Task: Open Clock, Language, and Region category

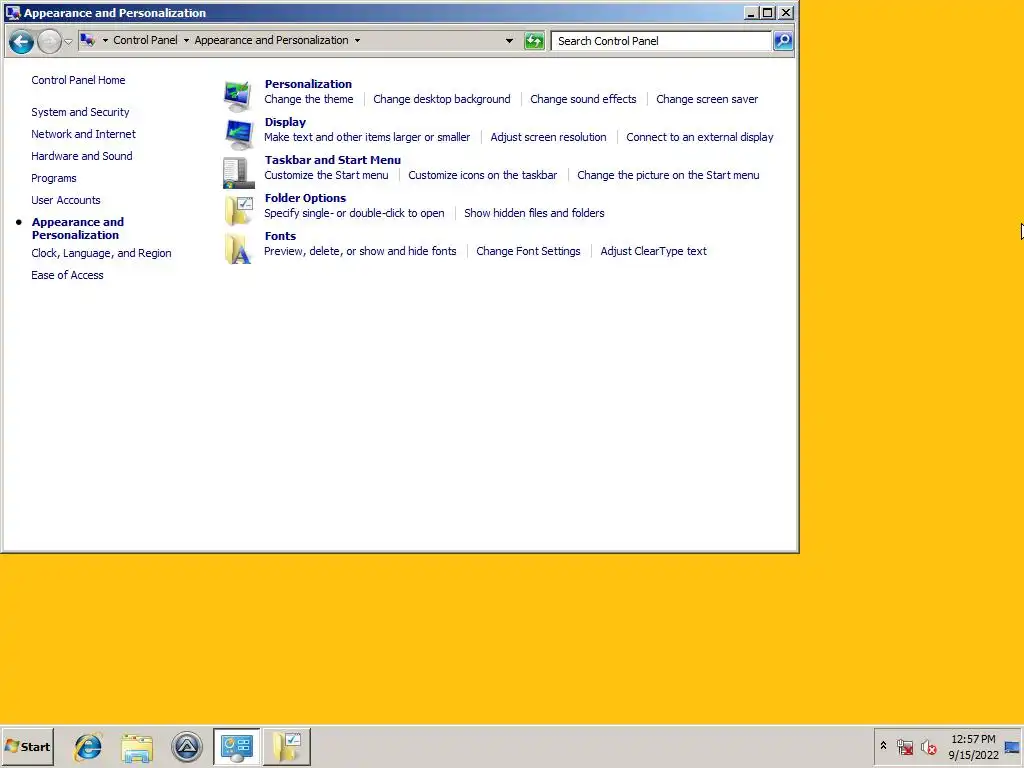Action: (101, 253)
